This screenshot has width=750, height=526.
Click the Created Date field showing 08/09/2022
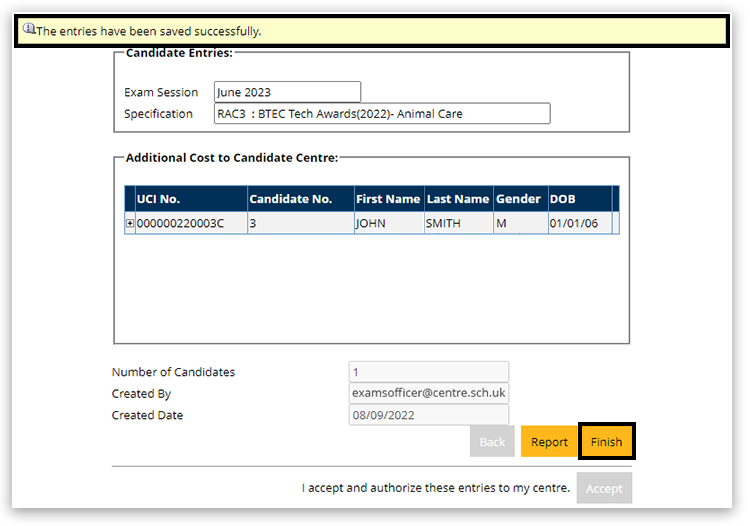(428, 415)
